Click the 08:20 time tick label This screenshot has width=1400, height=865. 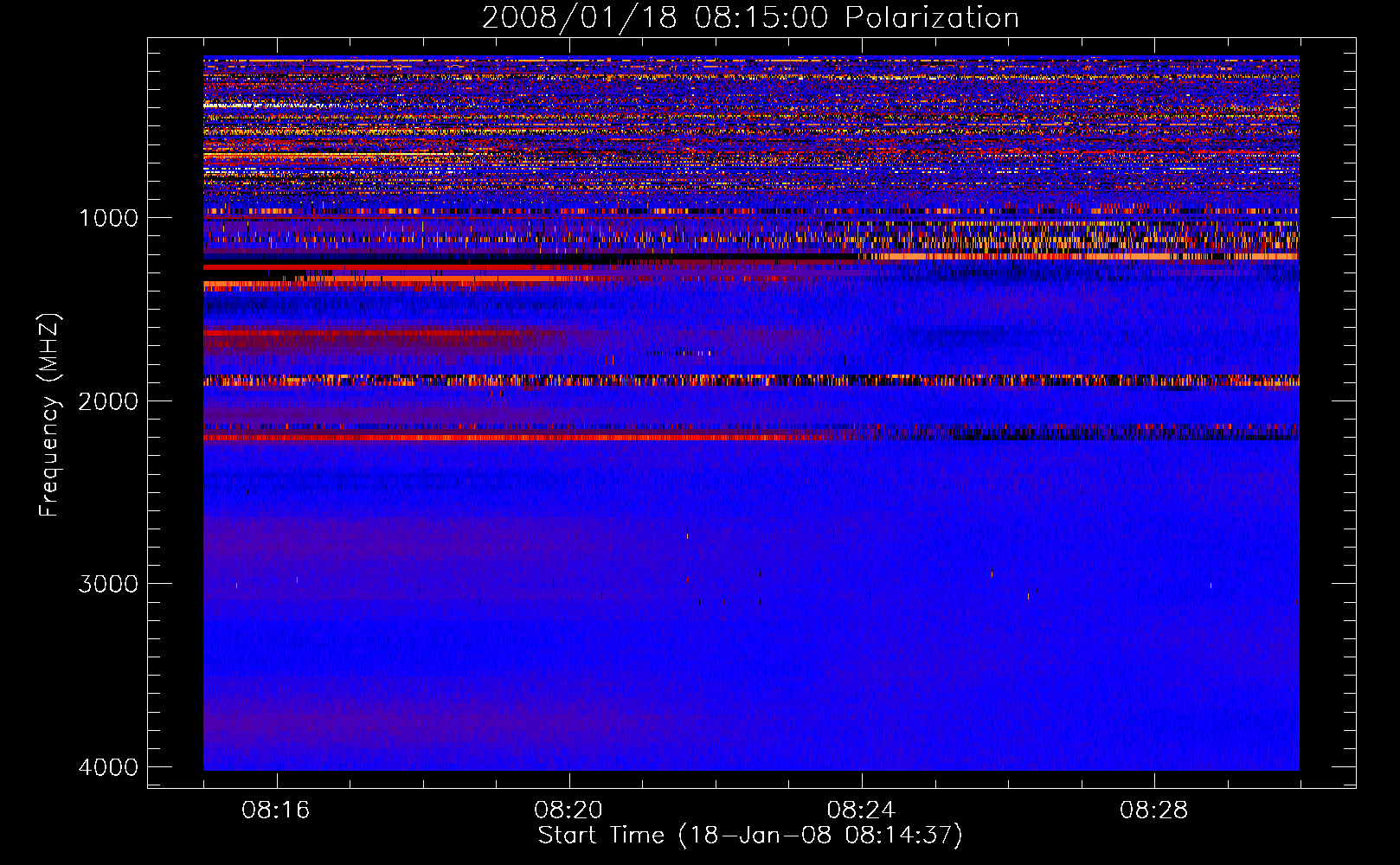[x=568, y=811]
